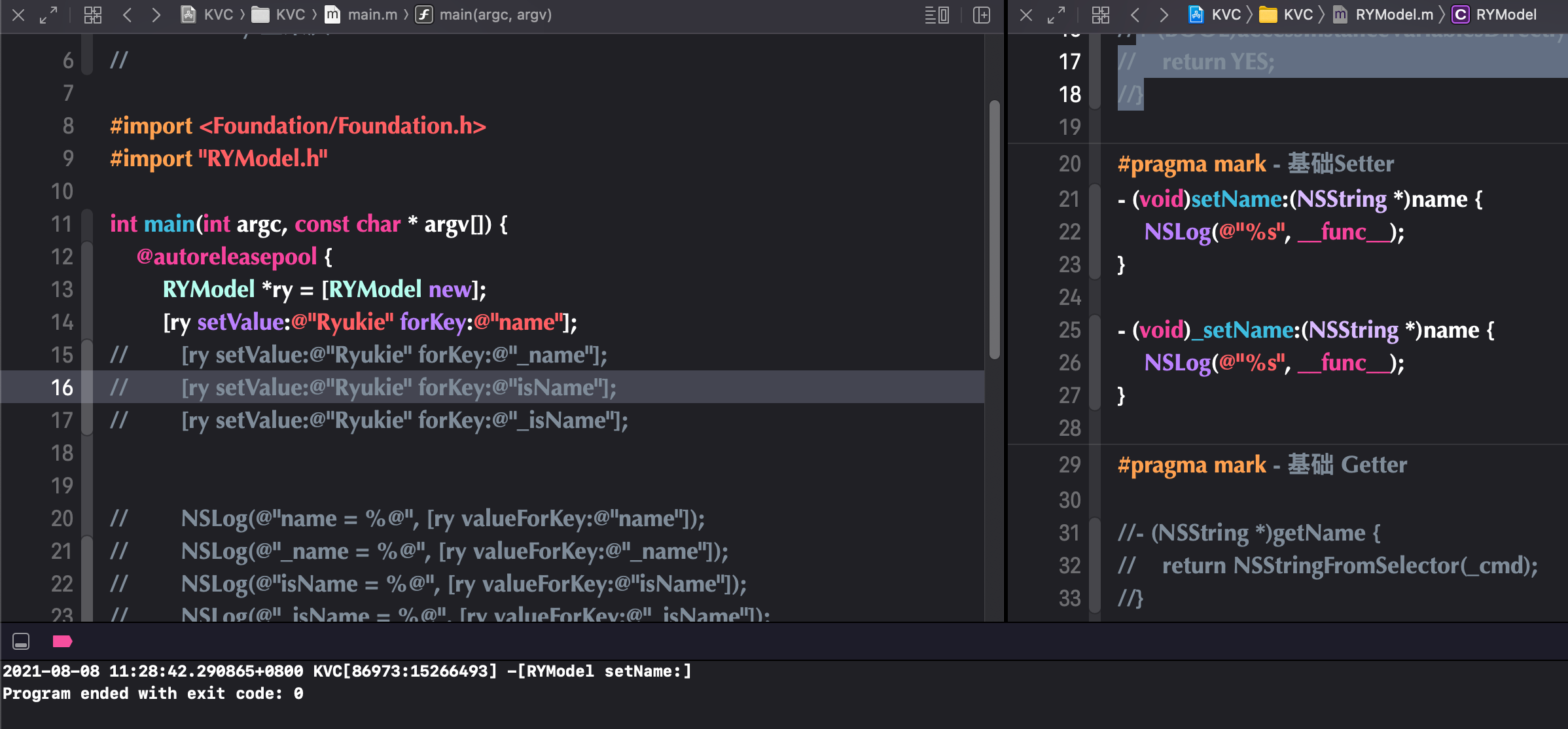Open KVC folder in right jump bar
This screenshot has height=729, width=1568.
[x=1287, y=14]
